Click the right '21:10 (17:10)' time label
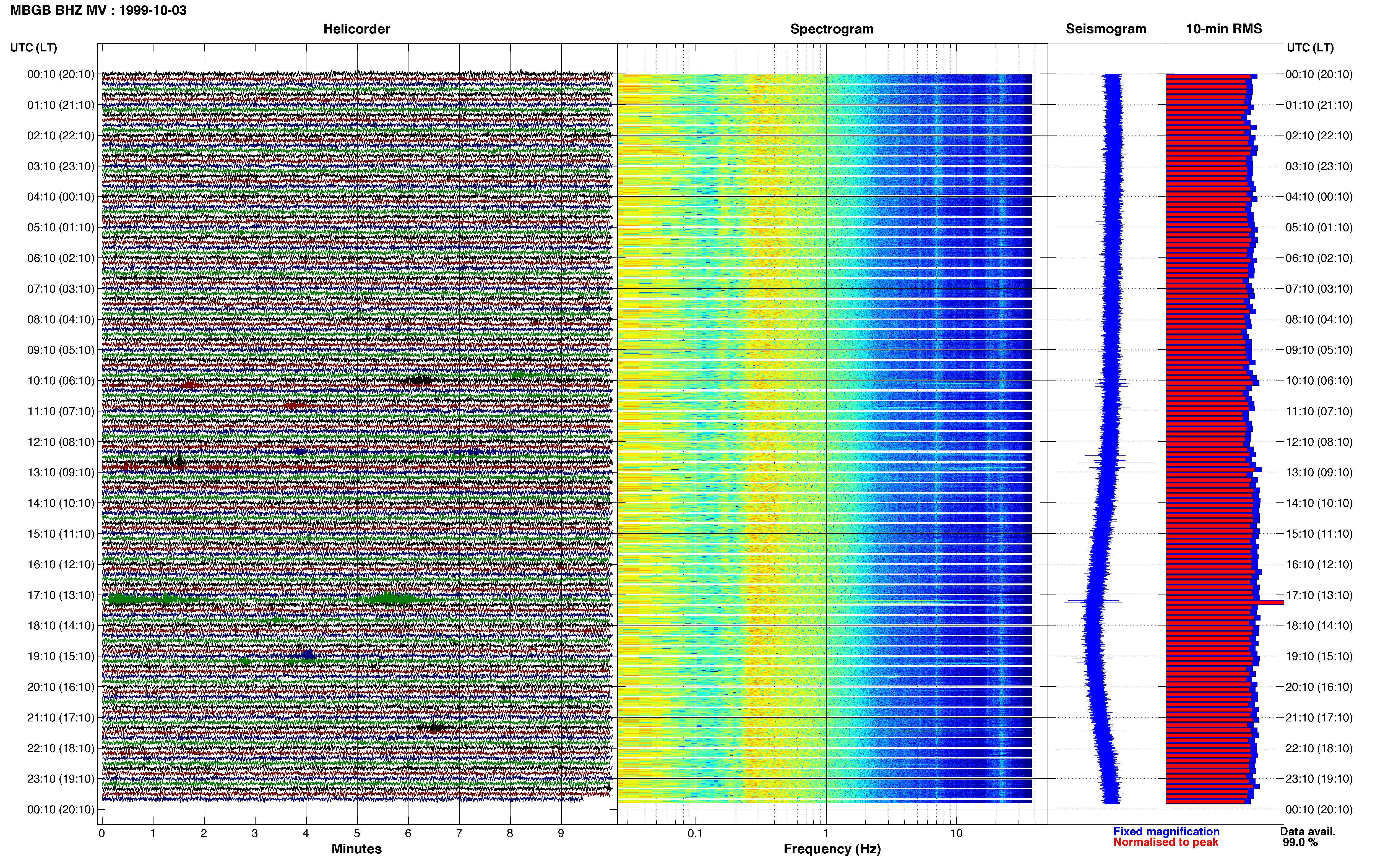This screenshot has width=1388, height=868. tap(1319, 718)
